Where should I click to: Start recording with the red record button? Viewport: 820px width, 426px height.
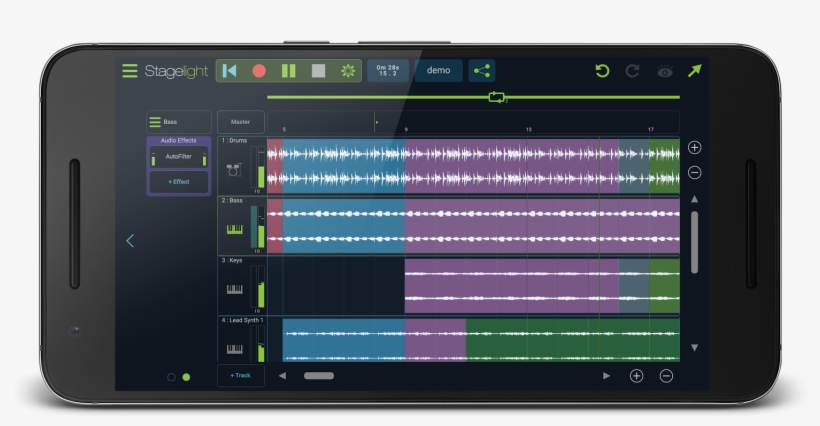tap(259, 71)
